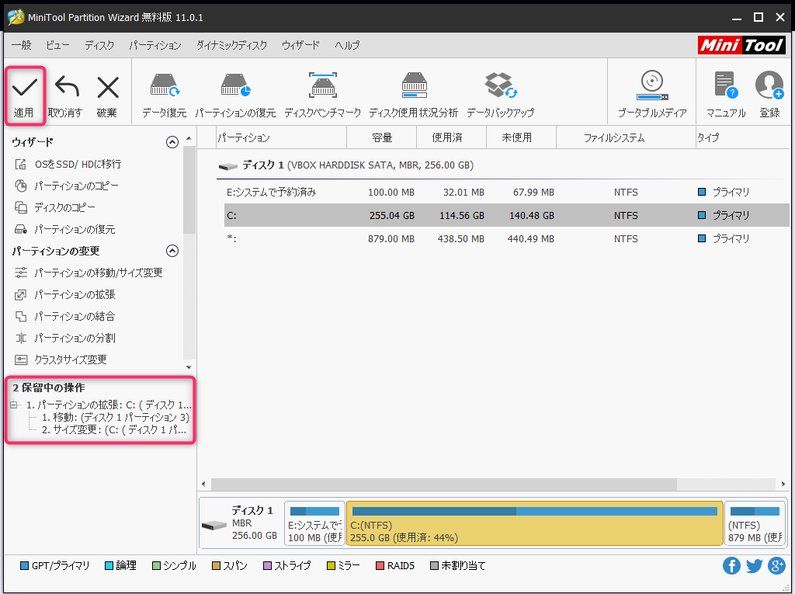Sort by the パーティション column header
The image size is (795, 594).
pyautogui.click(x=281, y=137)
